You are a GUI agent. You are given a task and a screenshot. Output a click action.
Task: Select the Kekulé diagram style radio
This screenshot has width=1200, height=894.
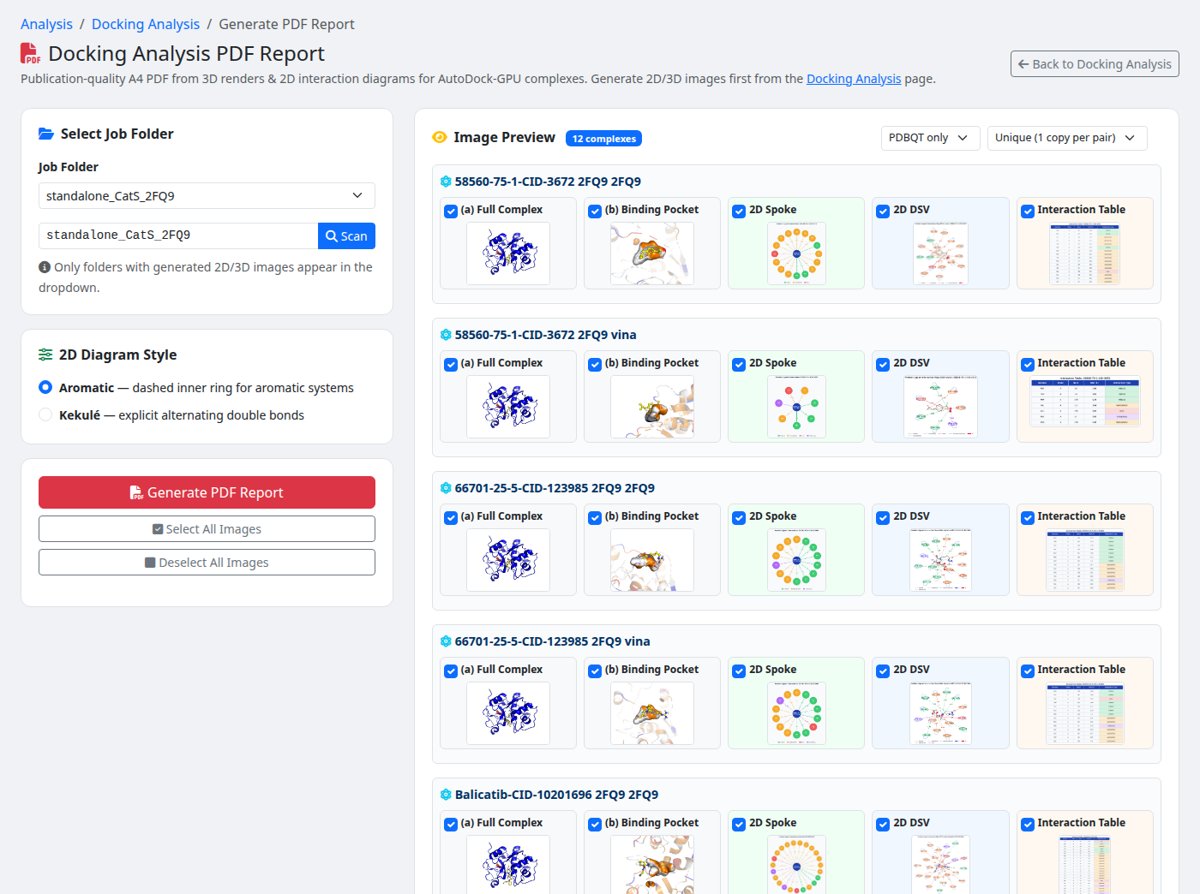(x=45, y=414)
